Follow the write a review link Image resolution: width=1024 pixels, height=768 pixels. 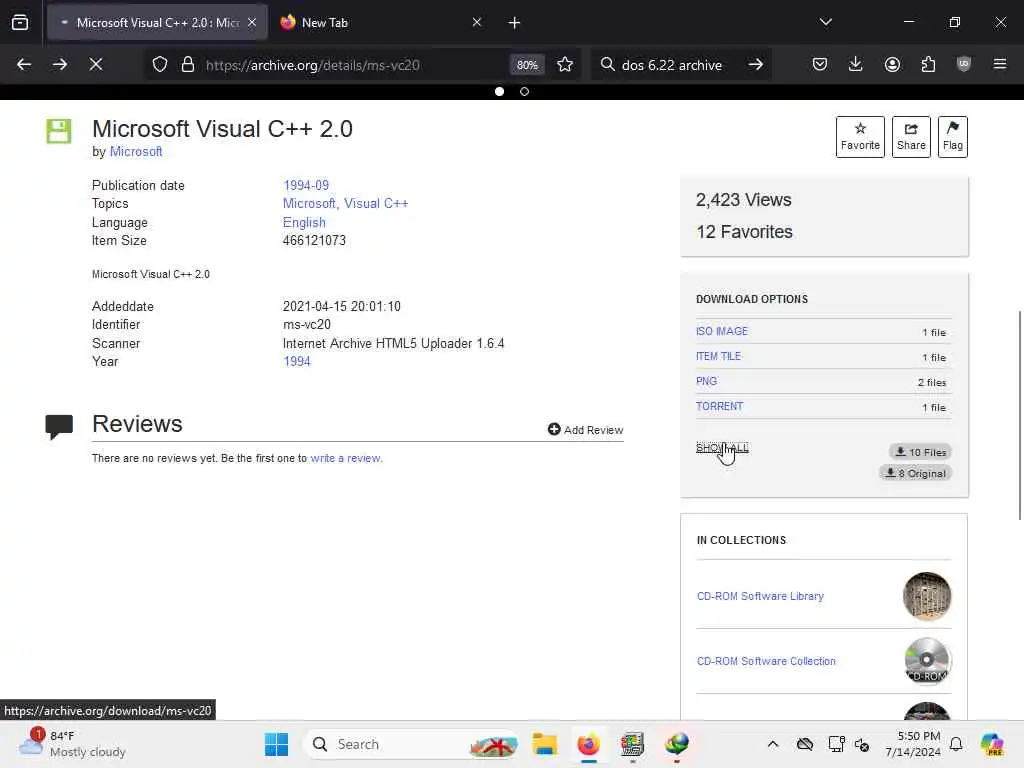click(345, 458)
